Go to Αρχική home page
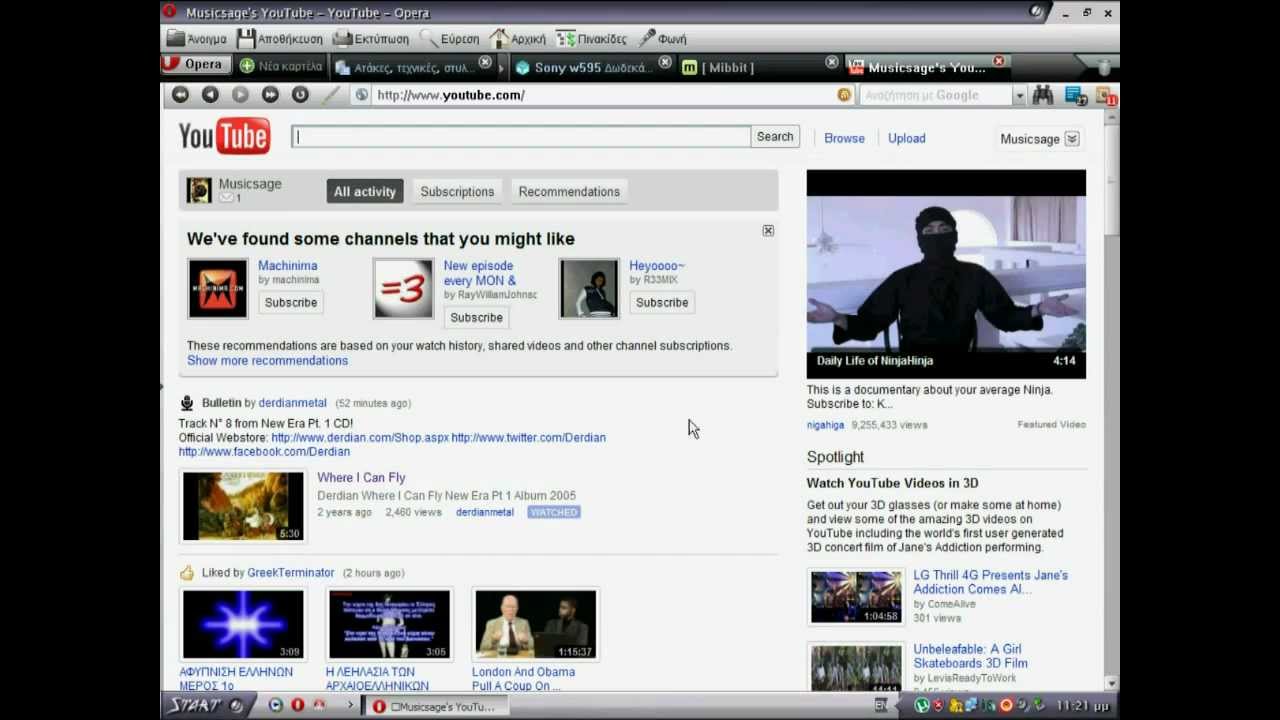This screenshot has height=720, width=1280. coord(518,39)
